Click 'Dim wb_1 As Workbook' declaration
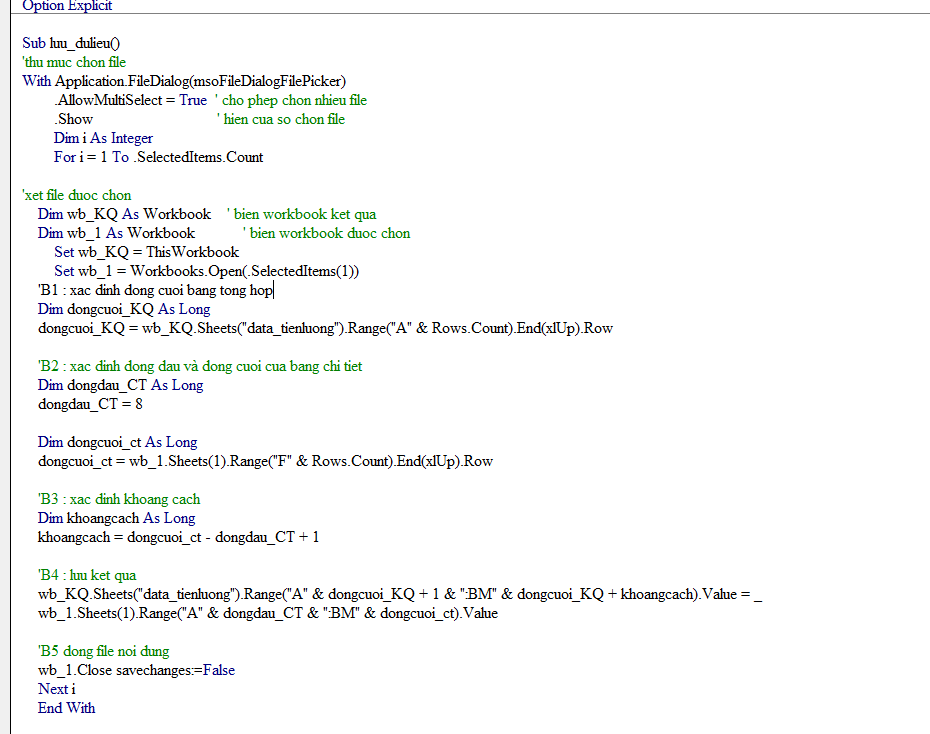The image size is (930, 734). click(x=116, y=233)
